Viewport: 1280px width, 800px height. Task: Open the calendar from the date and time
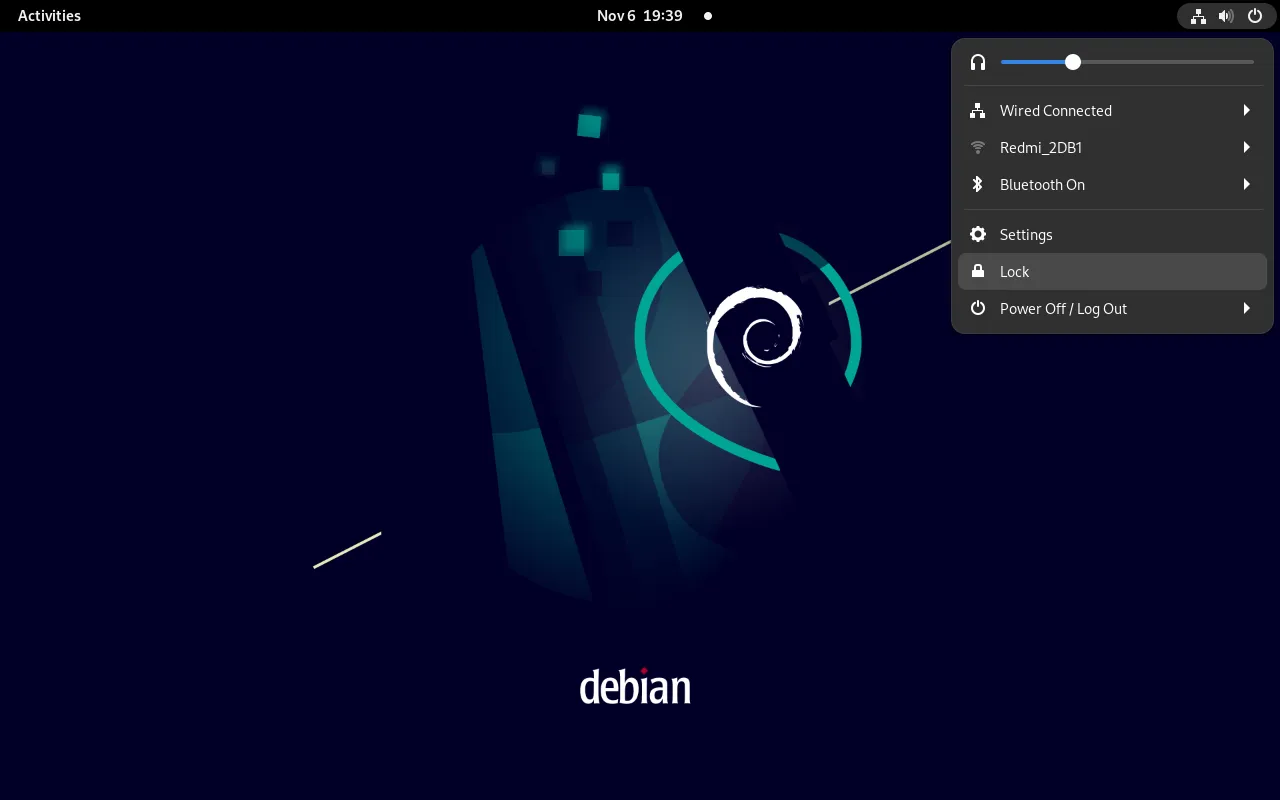[x=639, y=16]
